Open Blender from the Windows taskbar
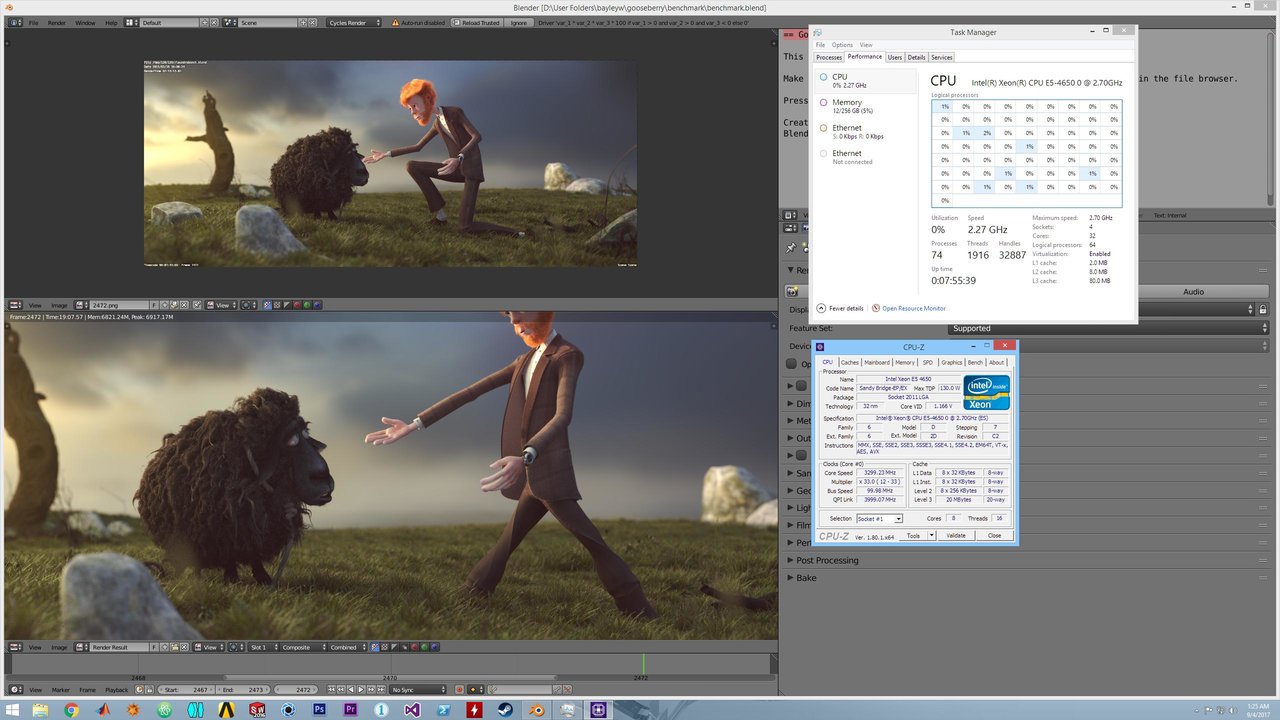Image resolution: width=1280 pixels, height=720 pixels. 538,710
